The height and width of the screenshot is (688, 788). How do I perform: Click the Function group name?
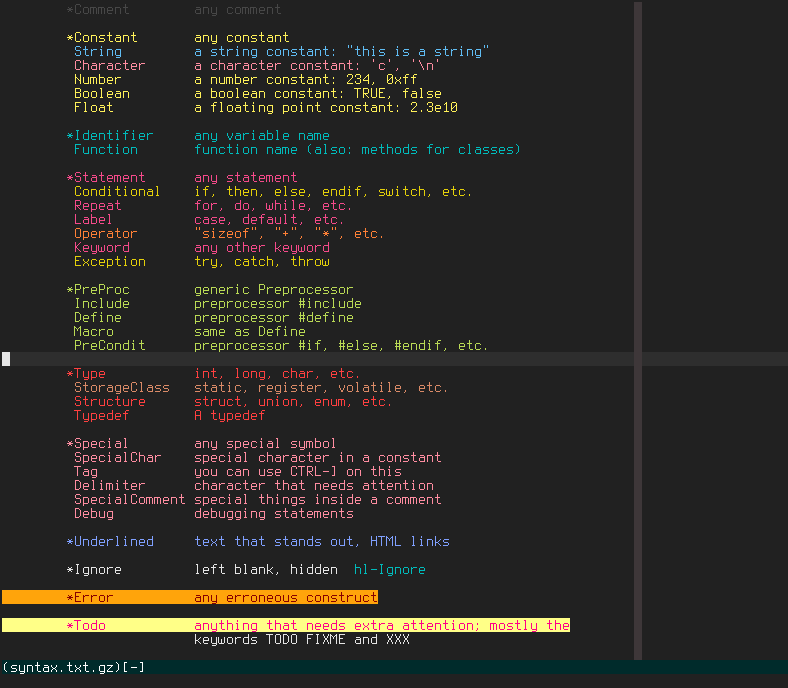[x=106, y=150]
